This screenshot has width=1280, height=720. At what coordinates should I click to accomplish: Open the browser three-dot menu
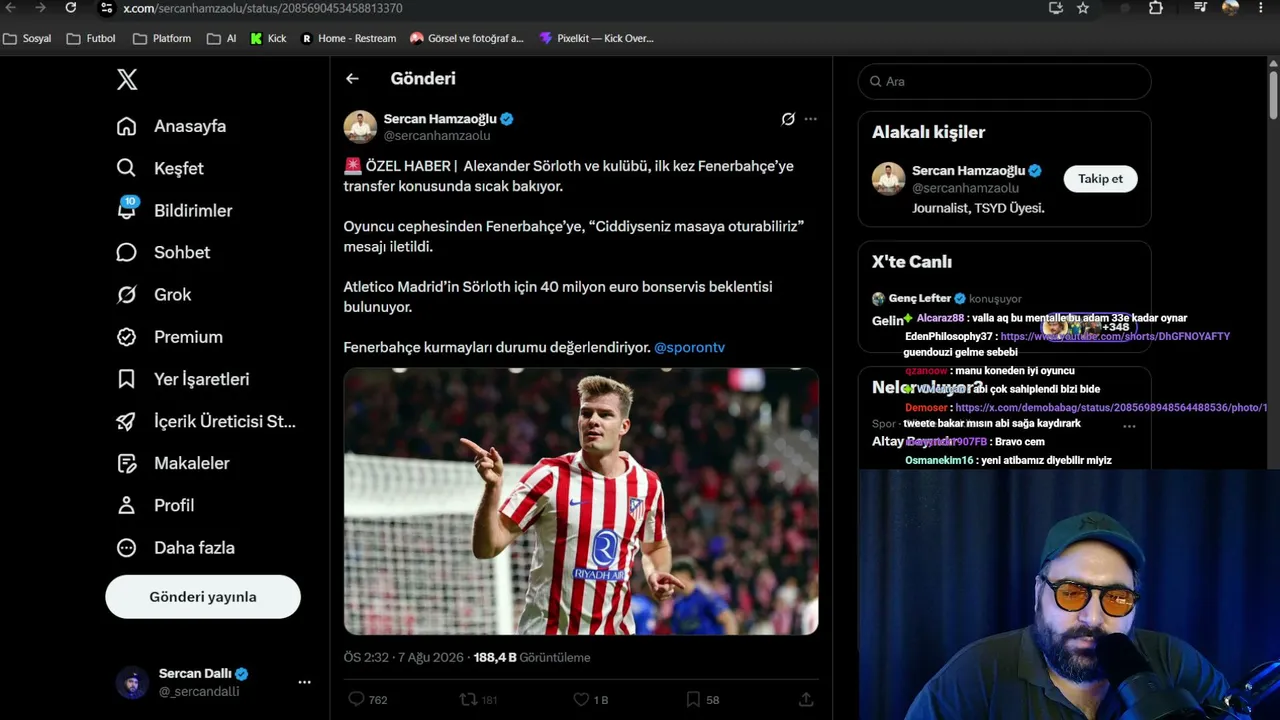click(x=1262, y=8)
